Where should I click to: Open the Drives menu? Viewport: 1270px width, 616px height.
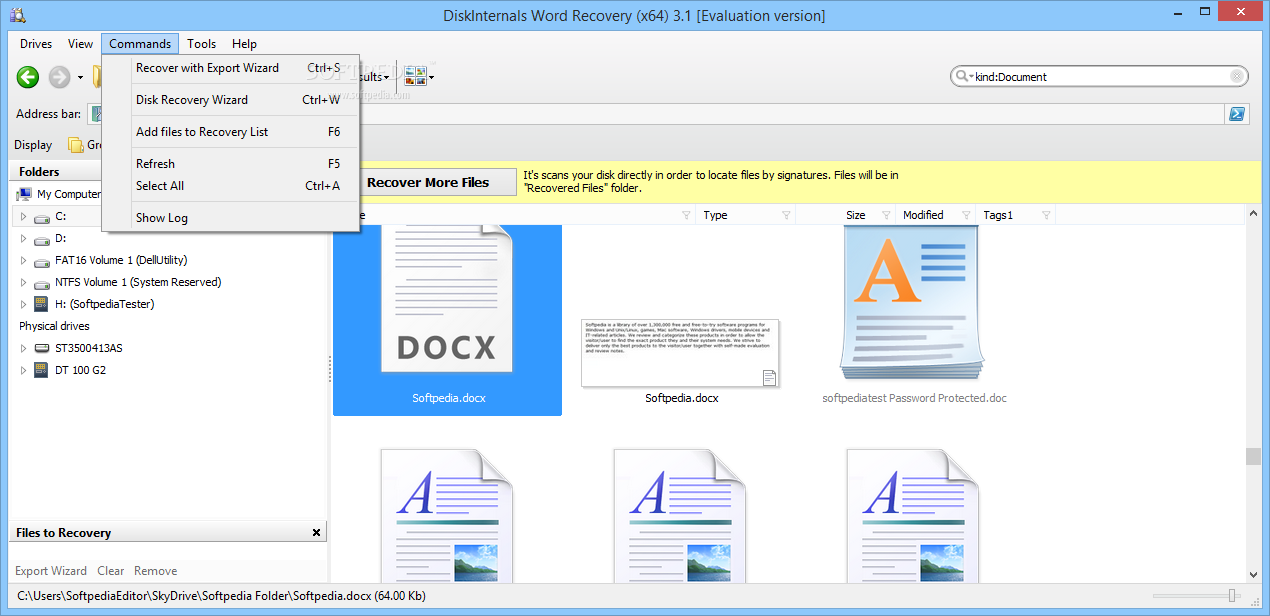coord(36,44)
